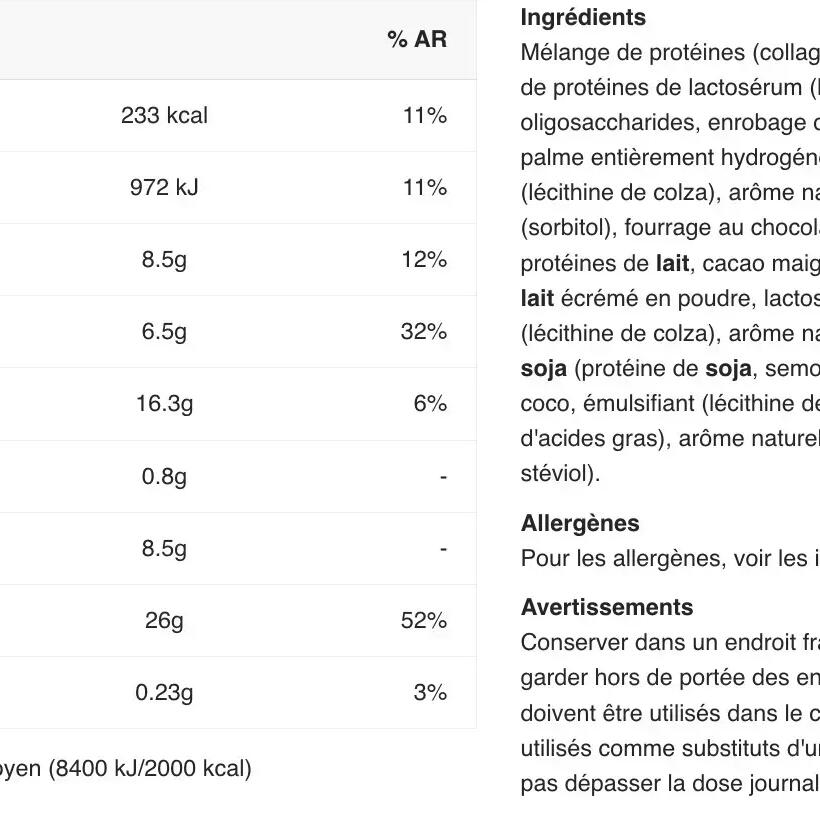Click the 972 kJ energy value

click(164, 188)
